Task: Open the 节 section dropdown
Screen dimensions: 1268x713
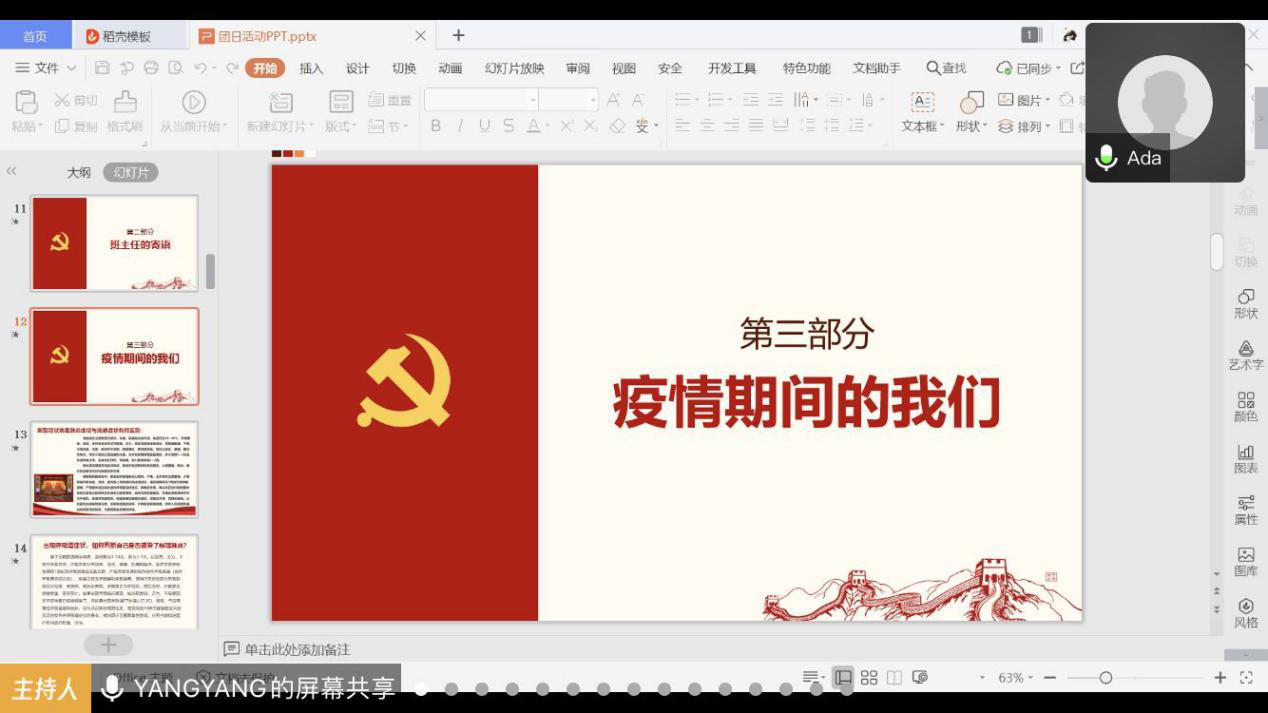Action: pyautogui.click(x=389, y=126)
